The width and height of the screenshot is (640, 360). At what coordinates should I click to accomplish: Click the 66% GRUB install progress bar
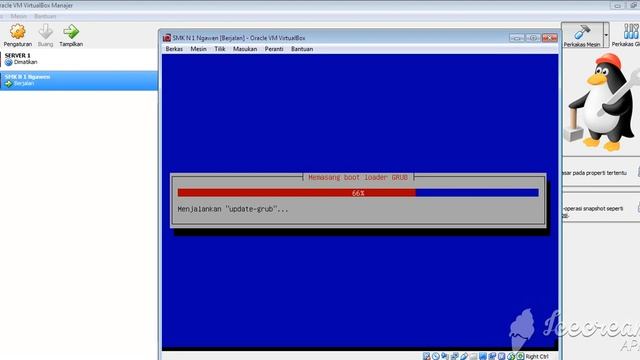coord(358,193)
